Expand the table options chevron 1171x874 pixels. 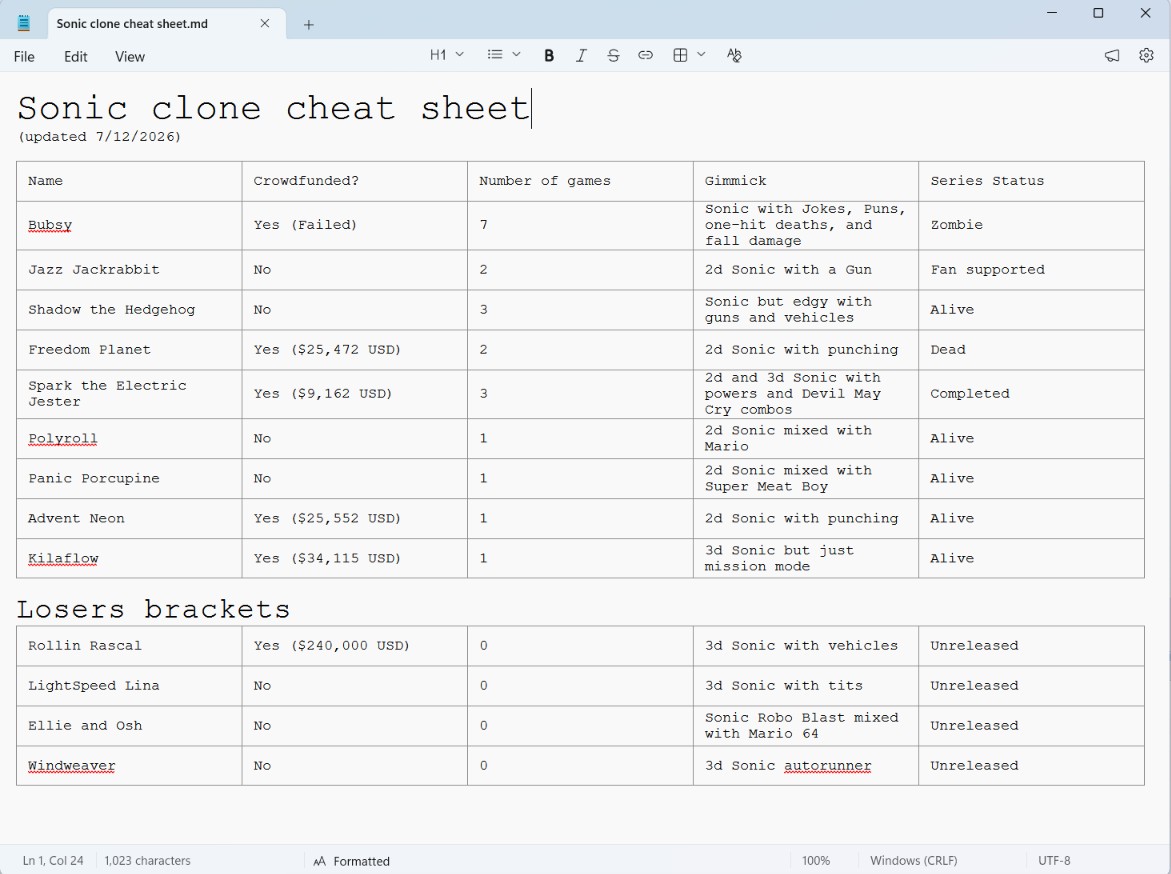(701, 55)
